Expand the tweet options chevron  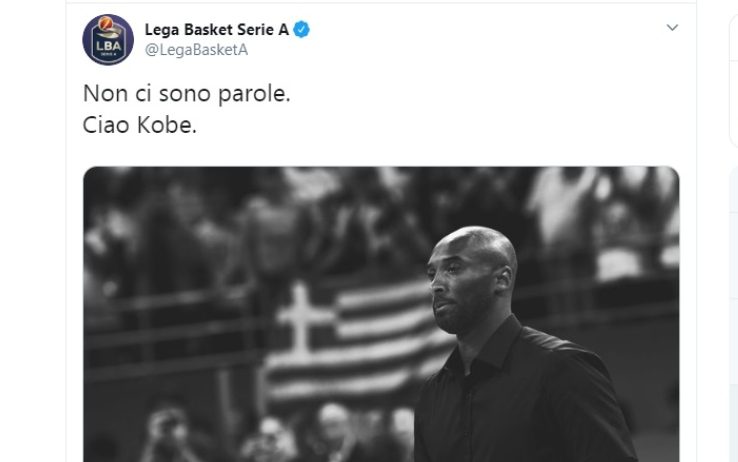click(672, 27)
